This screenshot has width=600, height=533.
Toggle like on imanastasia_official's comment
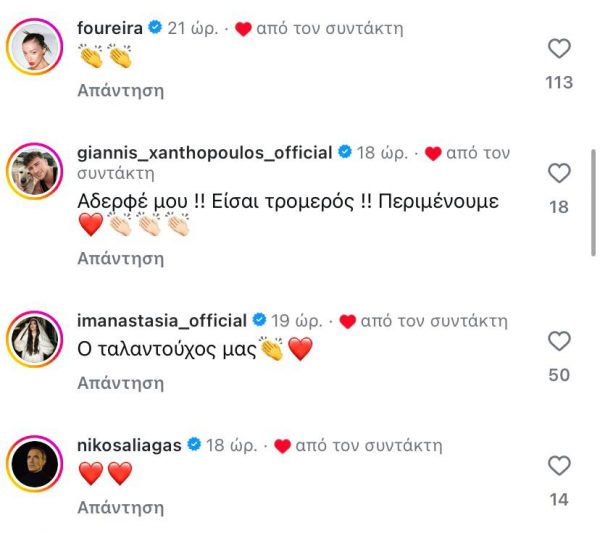tap(560, 342)
